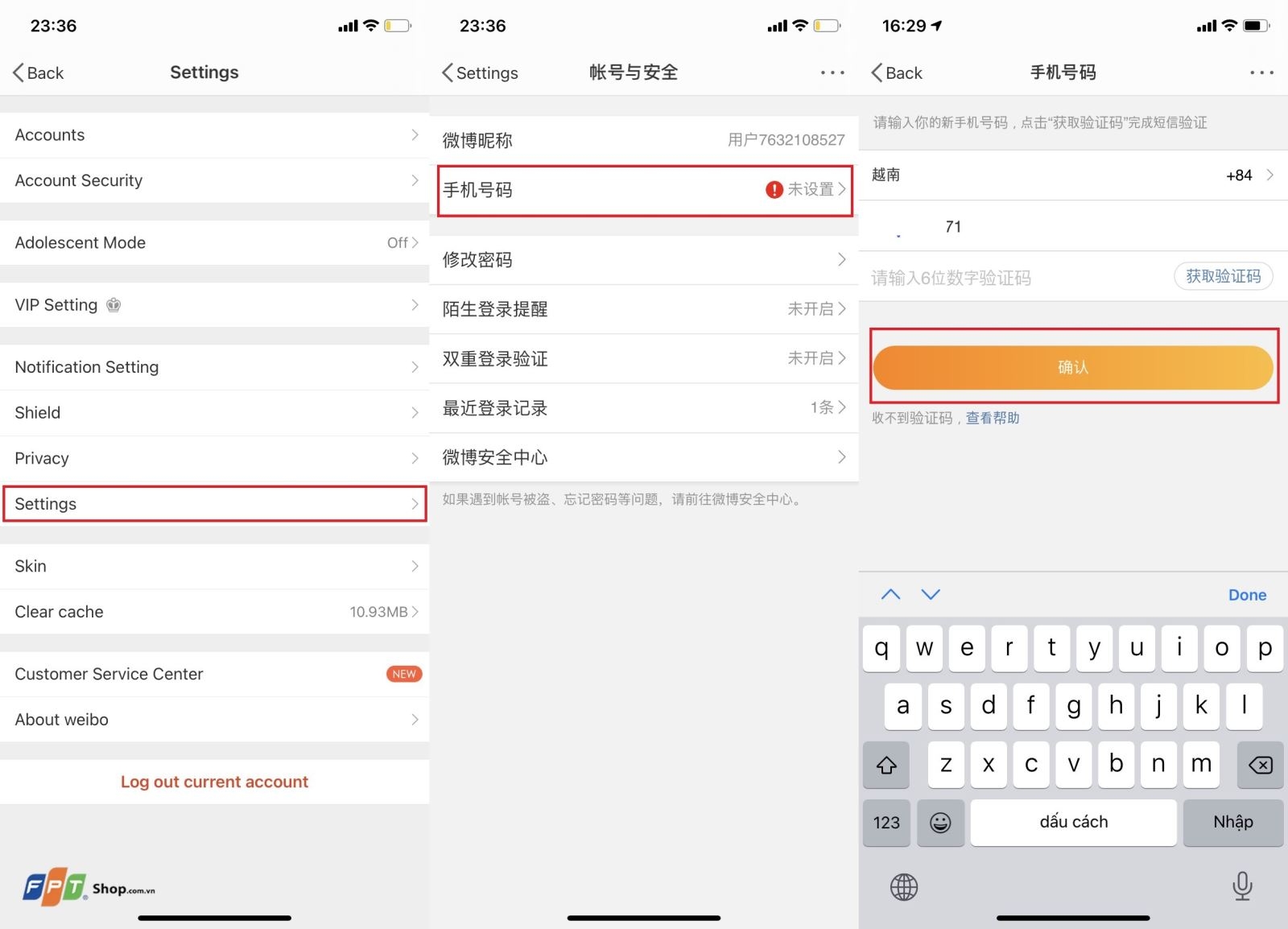
Task: Open Shield settings
Action: coord(214,412)
